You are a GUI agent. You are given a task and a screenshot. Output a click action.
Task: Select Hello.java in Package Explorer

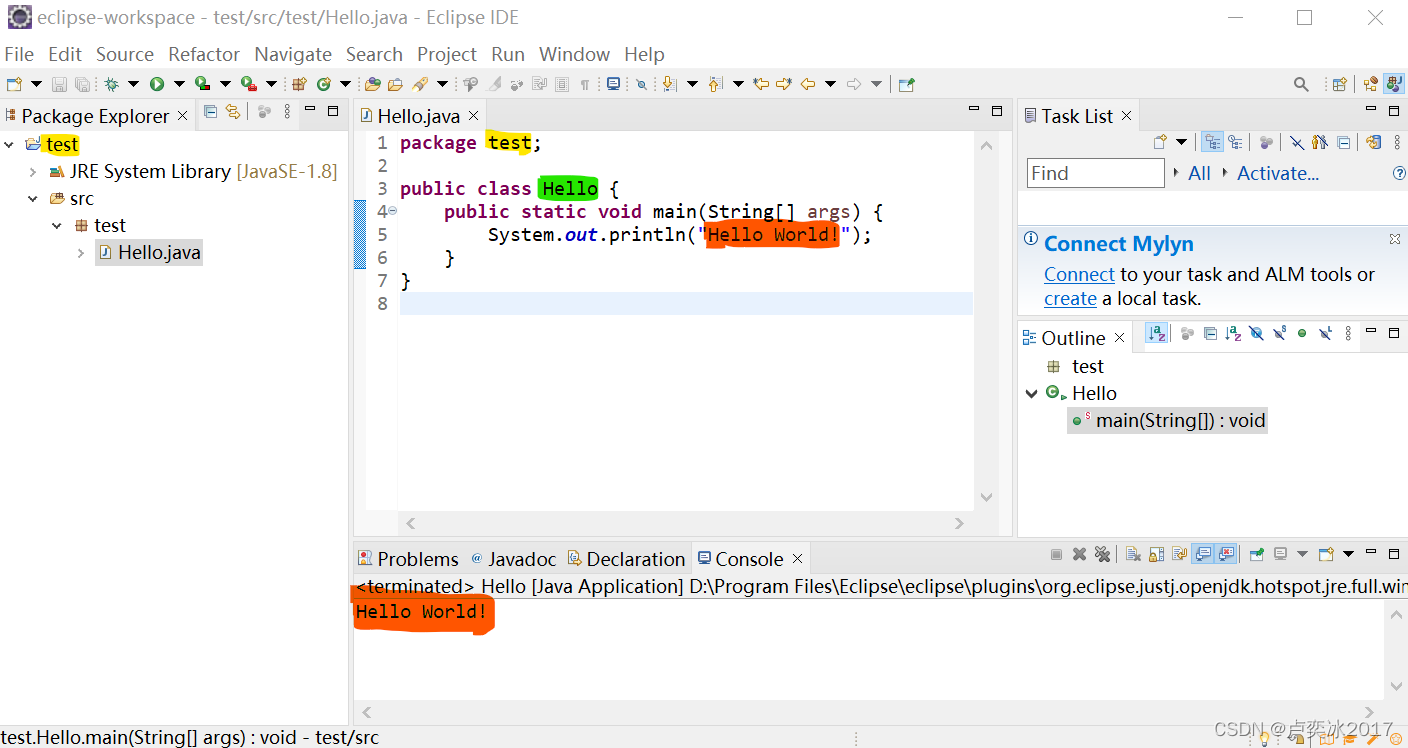point(148,253)
